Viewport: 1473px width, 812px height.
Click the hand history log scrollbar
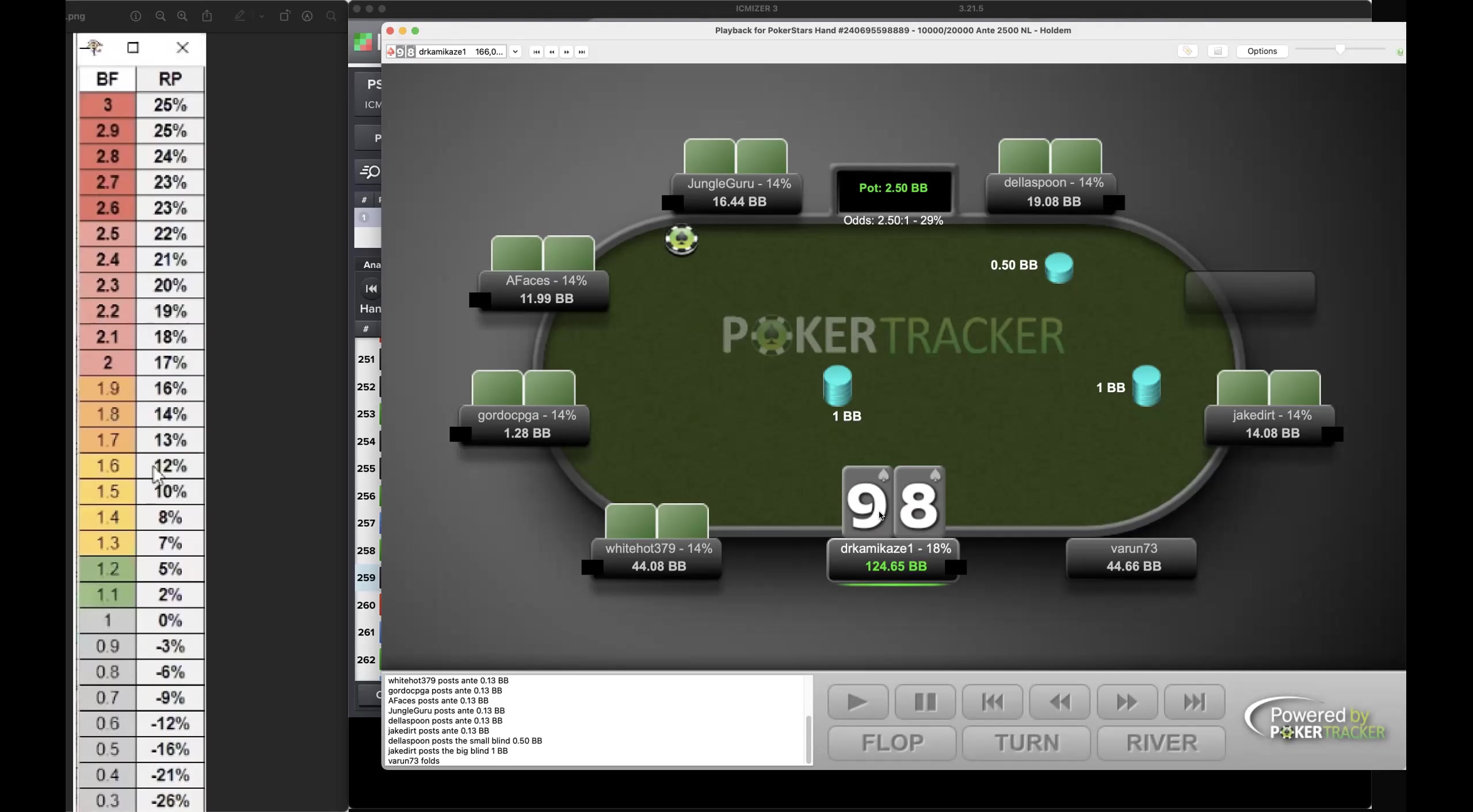click(808, 738)
